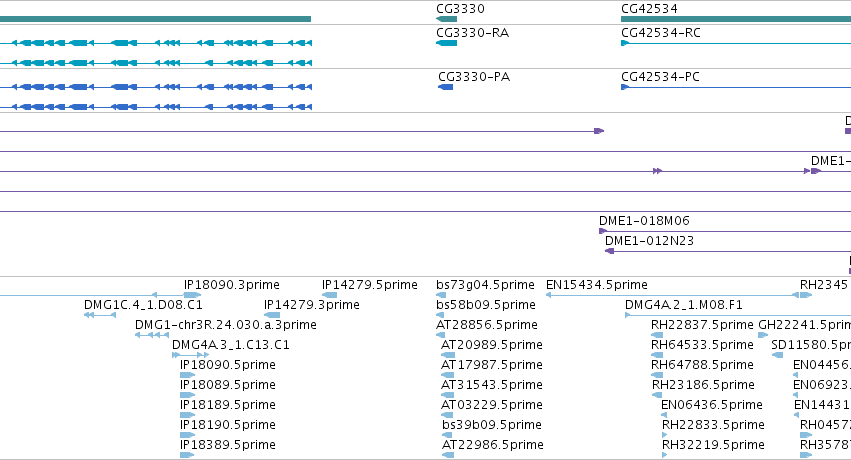The height and width of the screenshot is (460, 851).
Task: Select the IP14279.3prime EST label
Action: pyautogui.click(x=312, y=305)
